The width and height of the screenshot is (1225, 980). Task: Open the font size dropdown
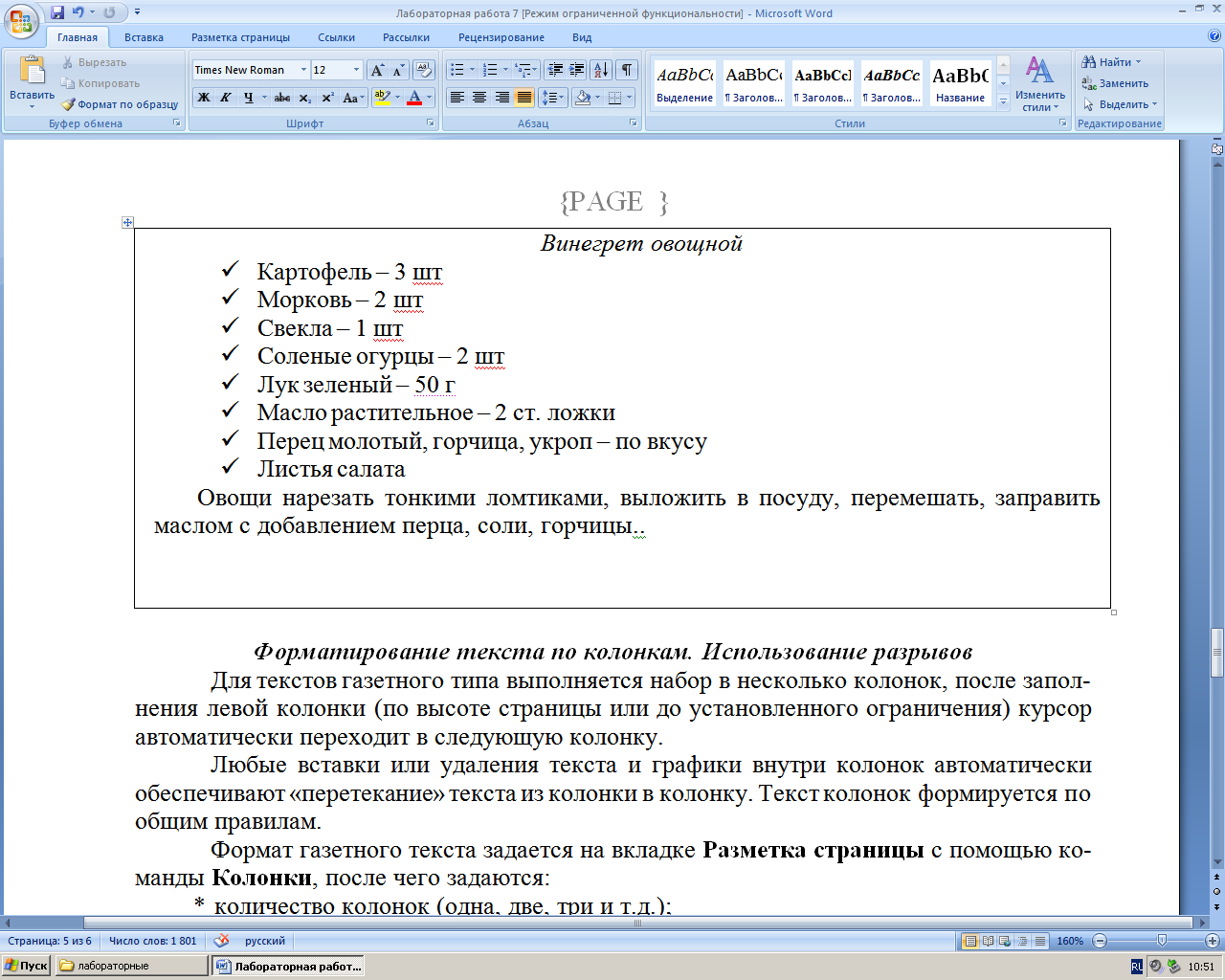pos(356,70)
